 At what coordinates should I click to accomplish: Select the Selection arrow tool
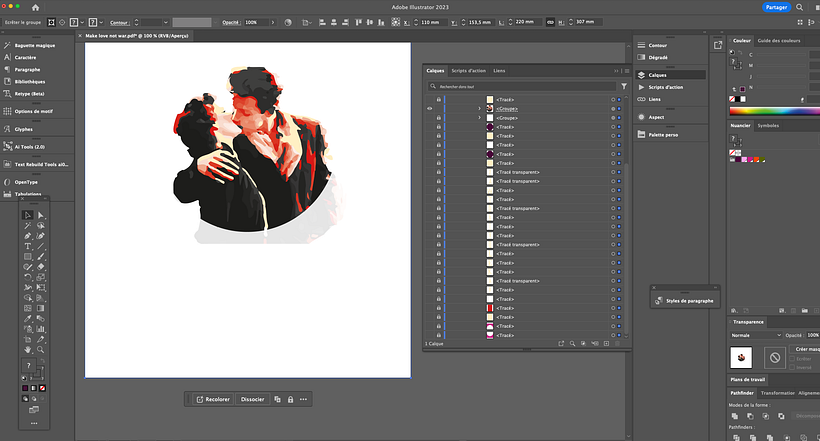click(x=27, y=215)
